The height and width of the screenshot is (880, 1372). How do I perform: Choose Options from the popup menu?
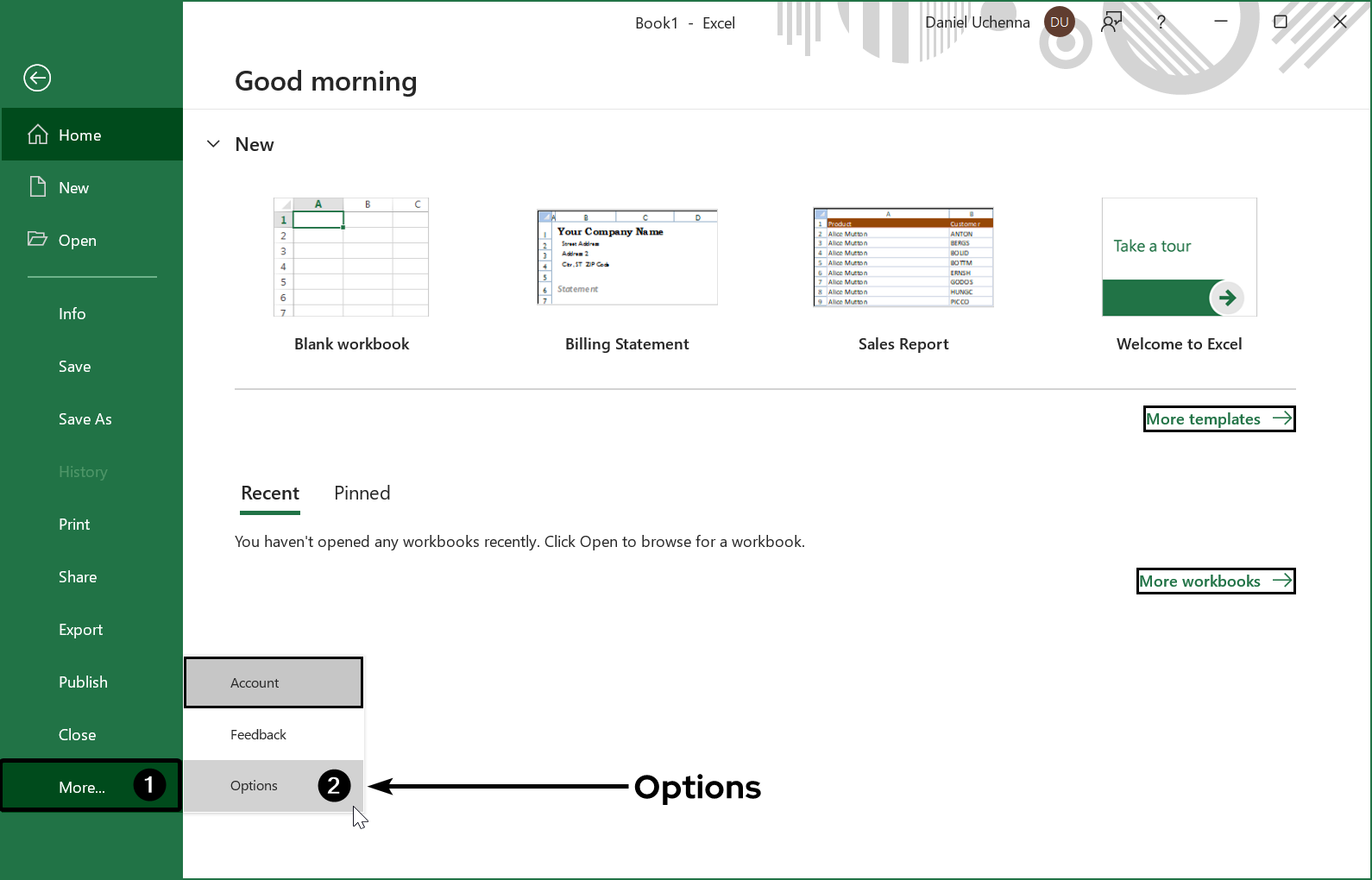(x=254, y=786)
